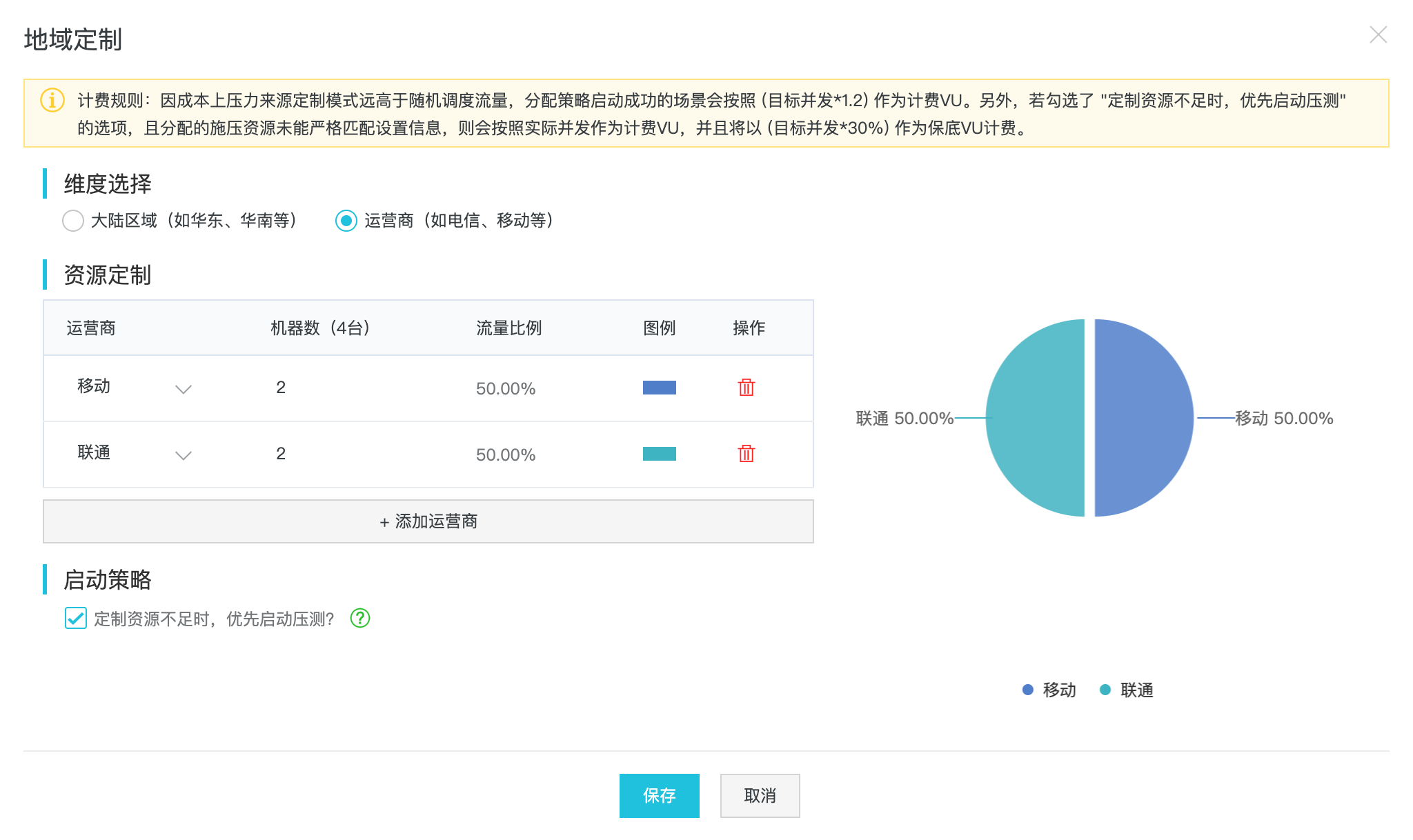Delete the 移动 carrier row

(747, 388)
